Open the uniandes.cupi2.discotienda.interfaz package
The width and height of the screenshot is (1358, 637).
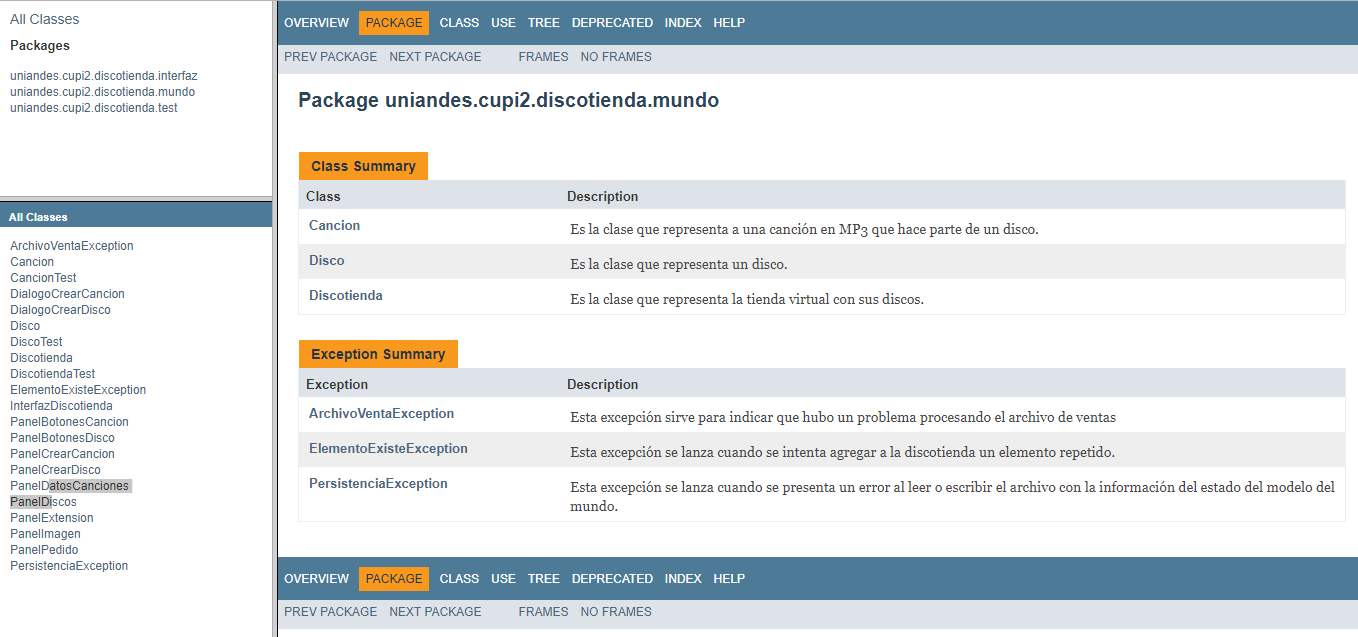point(103,75)
